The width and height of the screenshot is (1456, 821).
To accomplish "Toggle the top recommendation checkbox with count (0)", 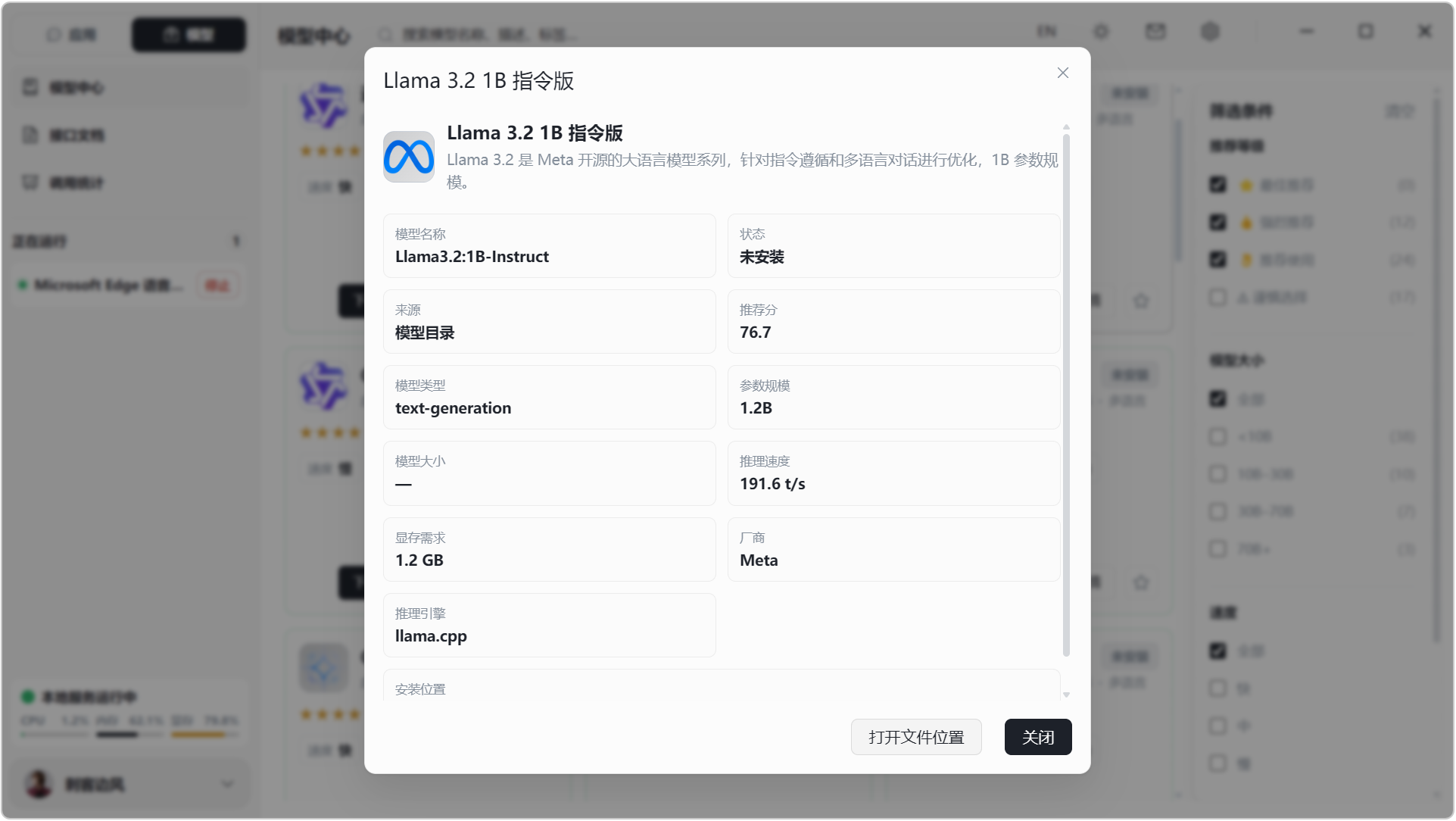I will coord(1218,185).
